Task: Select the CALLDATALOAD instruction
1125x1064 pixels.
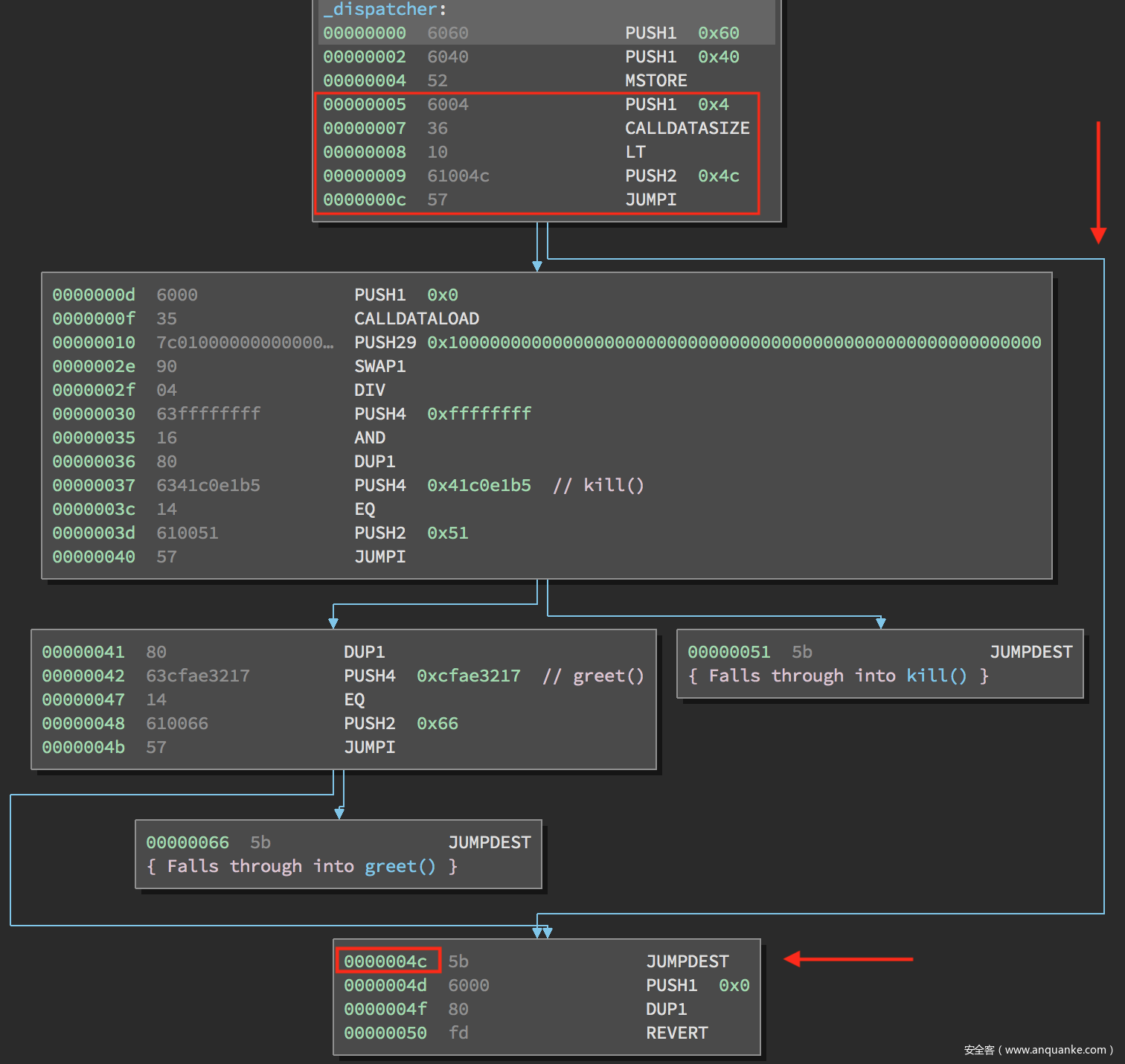Action: [416, 318]
